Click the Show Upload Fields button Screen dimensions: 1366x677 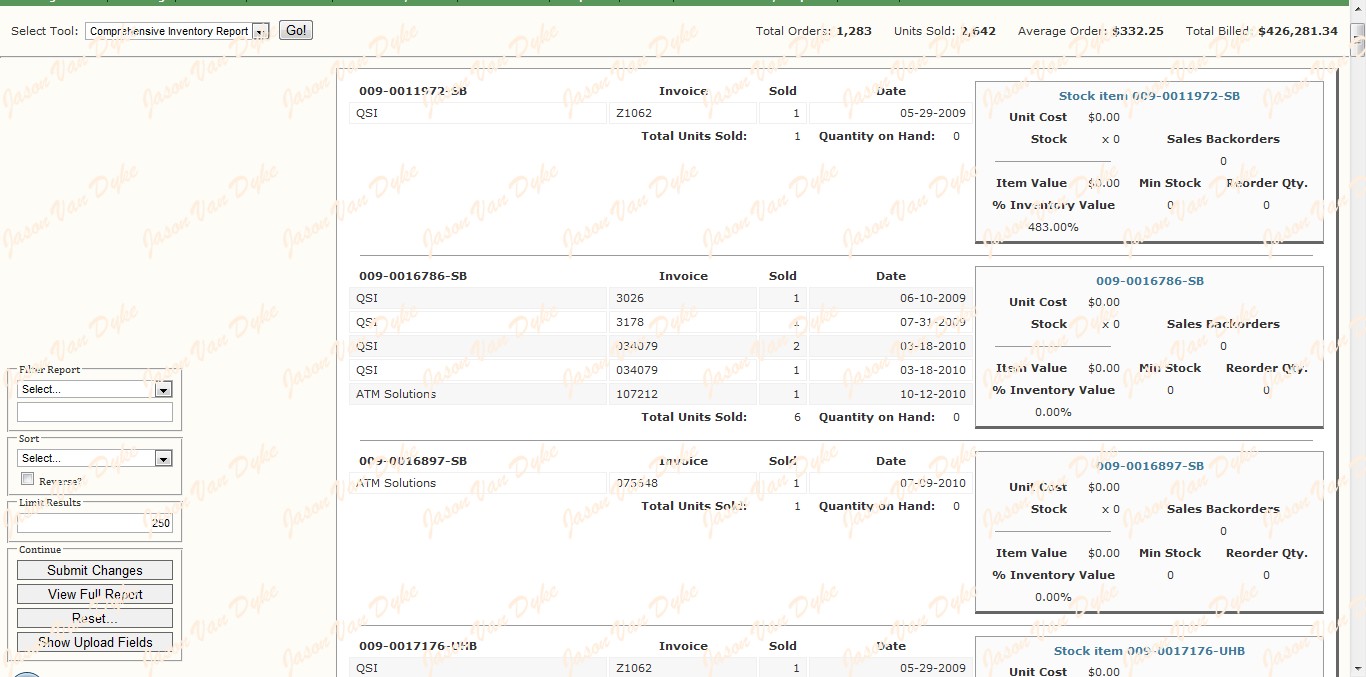(x=95, y=642)
